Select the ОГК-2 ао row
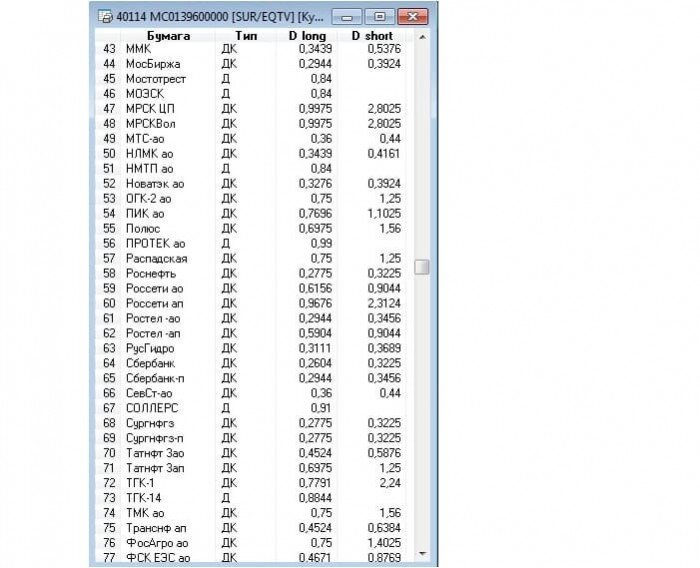 [x=251, y=198]
